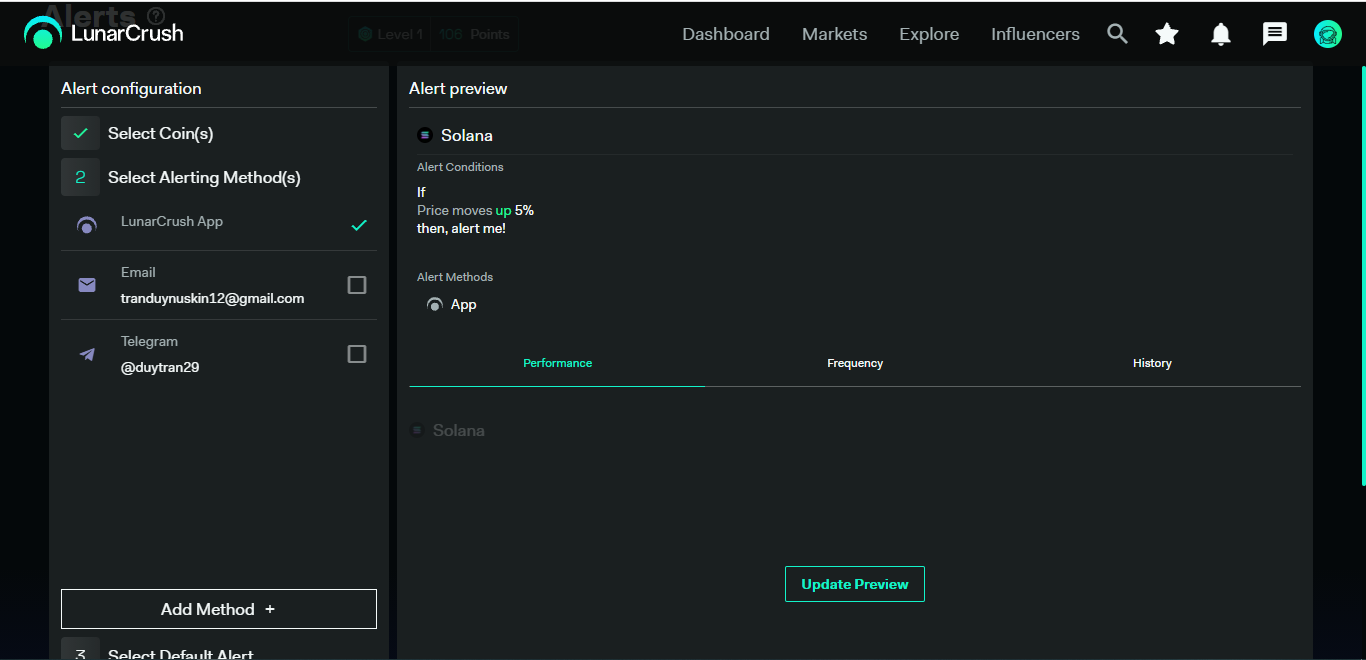Click the Telegram paper plane icon
The image size is (1366, 660).
87,354
